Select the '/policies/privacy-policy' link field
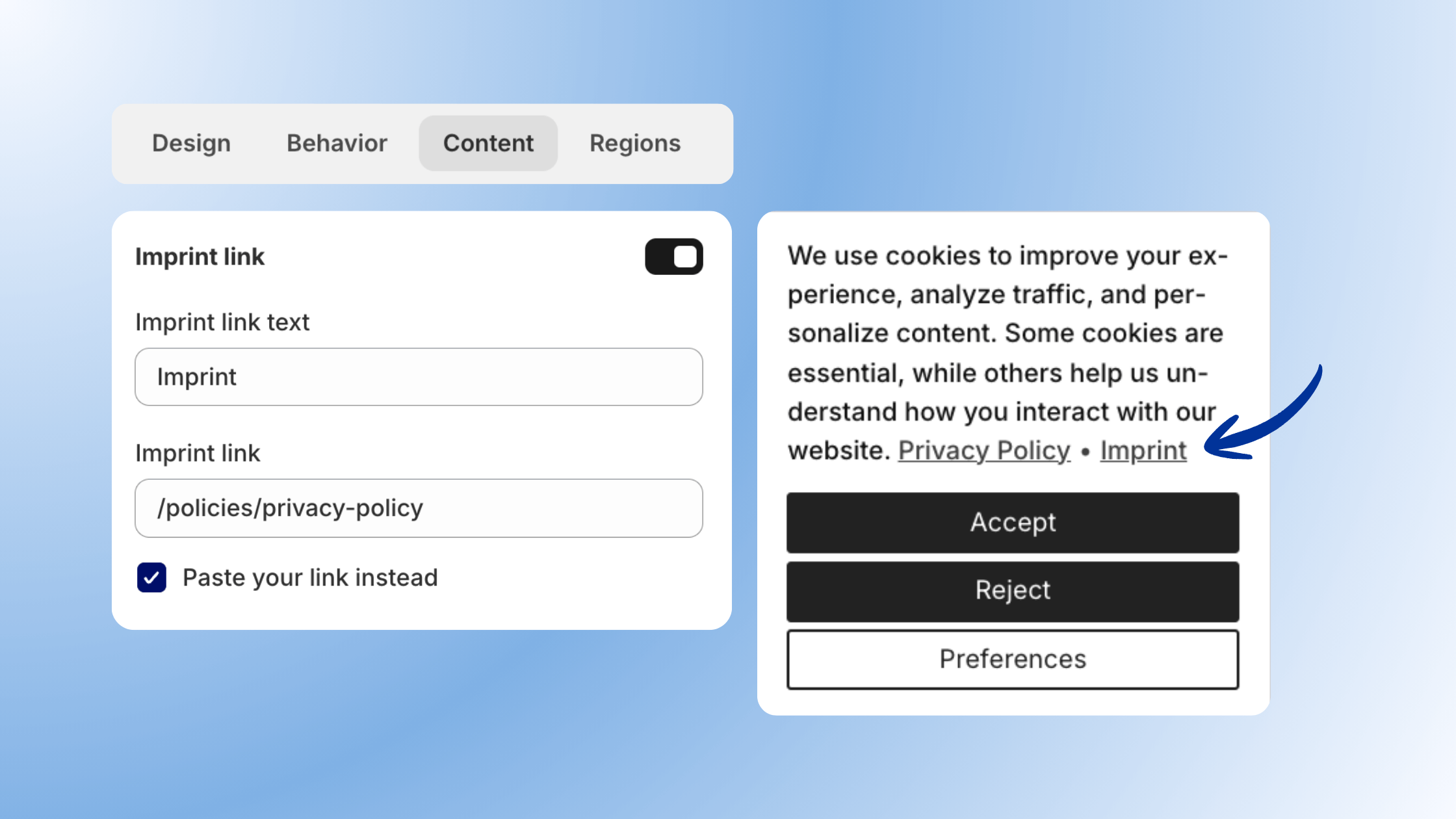The height and width of the screenshot is (819, 1456). pyautogui.click(x=418, y=508)
